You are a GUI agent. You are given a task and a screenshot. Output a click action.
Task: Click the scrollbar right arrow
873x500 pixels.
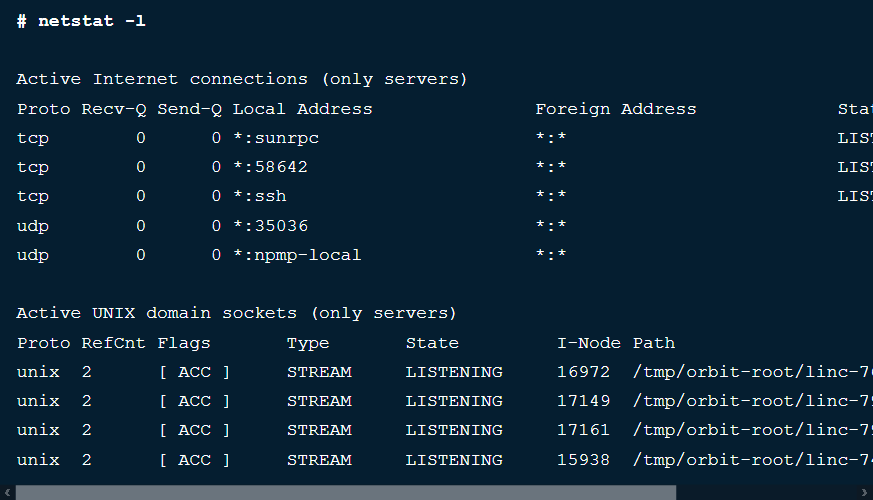coord(864,493)
